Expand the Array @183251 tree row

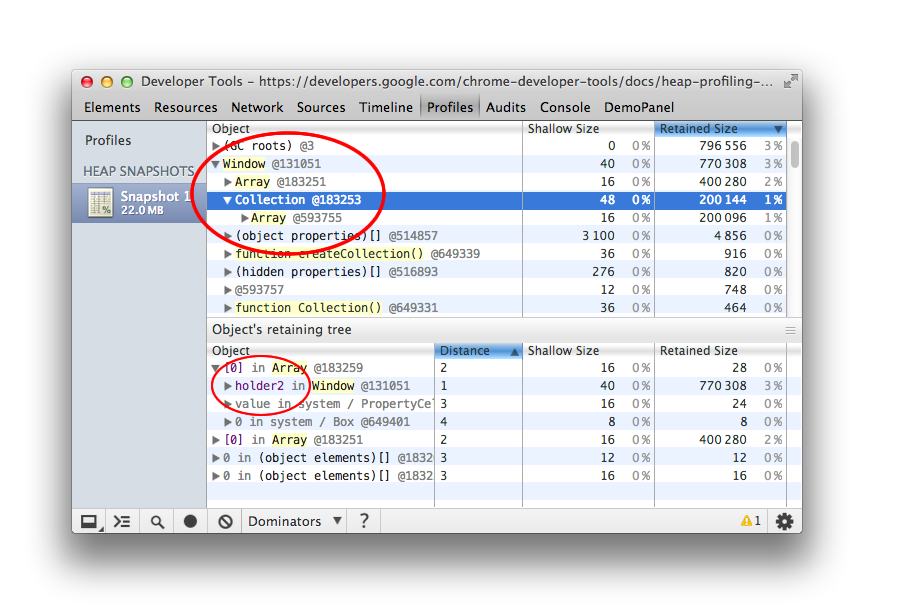pos(228,182)
